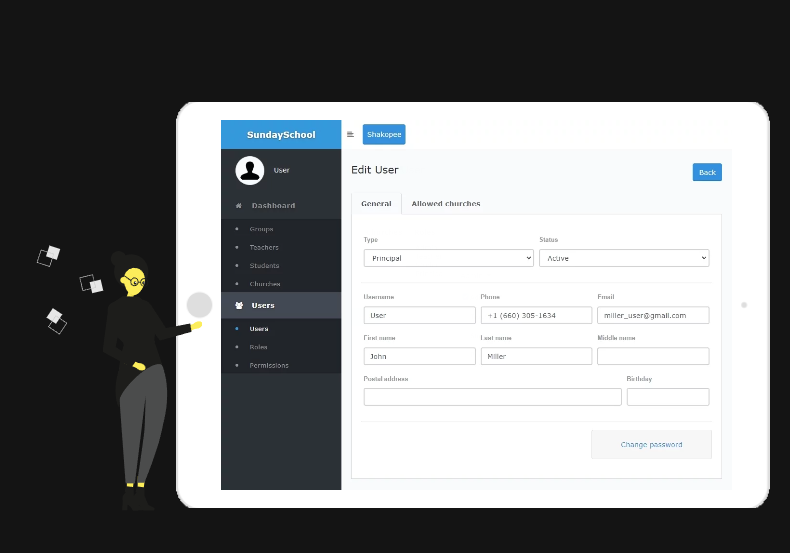Click the hamburger menu toggle icon
Image resolution: width=790 pixels, height=553 pixels.
(350, 134)
